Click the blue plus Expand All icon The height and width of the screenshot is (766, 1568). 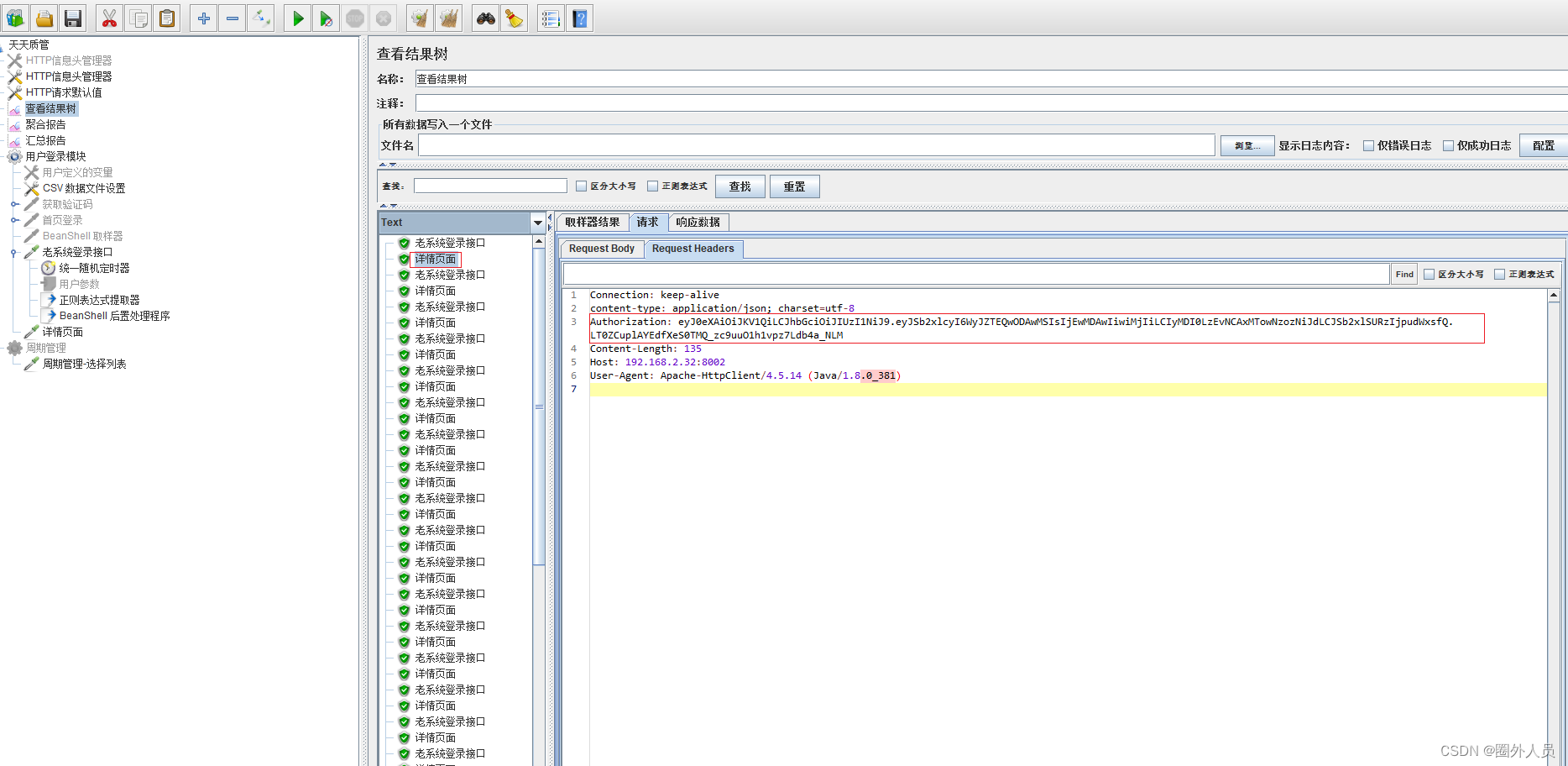(203, 18)
